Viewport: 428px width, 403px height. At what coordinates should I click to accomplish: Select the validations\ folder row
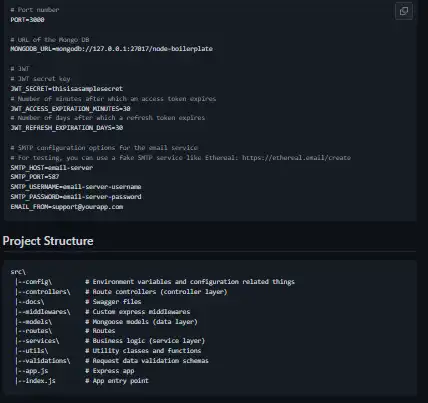(x=112, y=361)
